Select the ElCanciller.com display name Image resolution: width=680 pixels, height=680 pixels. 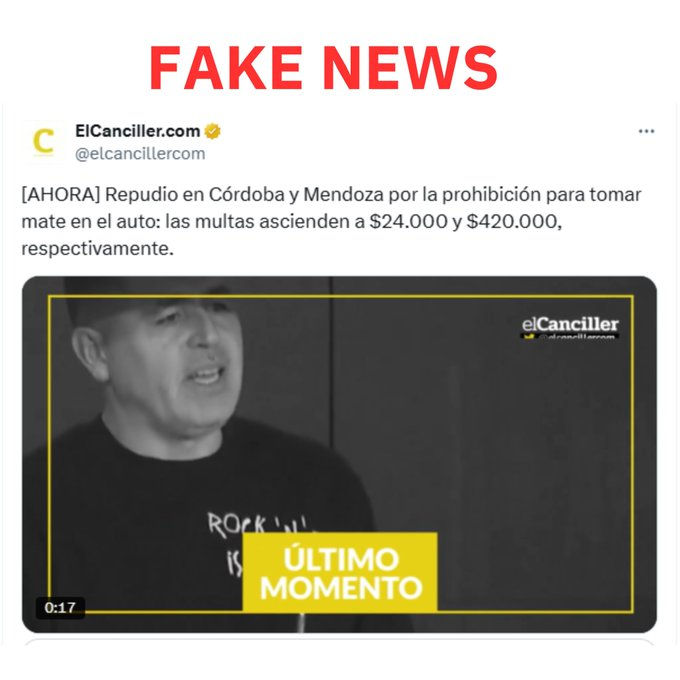(137, 131)
